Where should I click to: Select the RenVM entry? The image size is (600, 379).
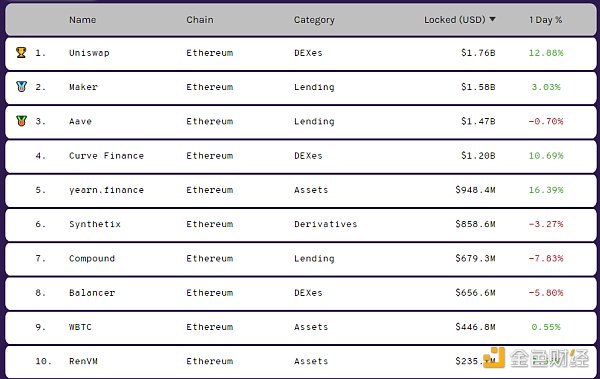pyautogui.click(x=83, y=361)
